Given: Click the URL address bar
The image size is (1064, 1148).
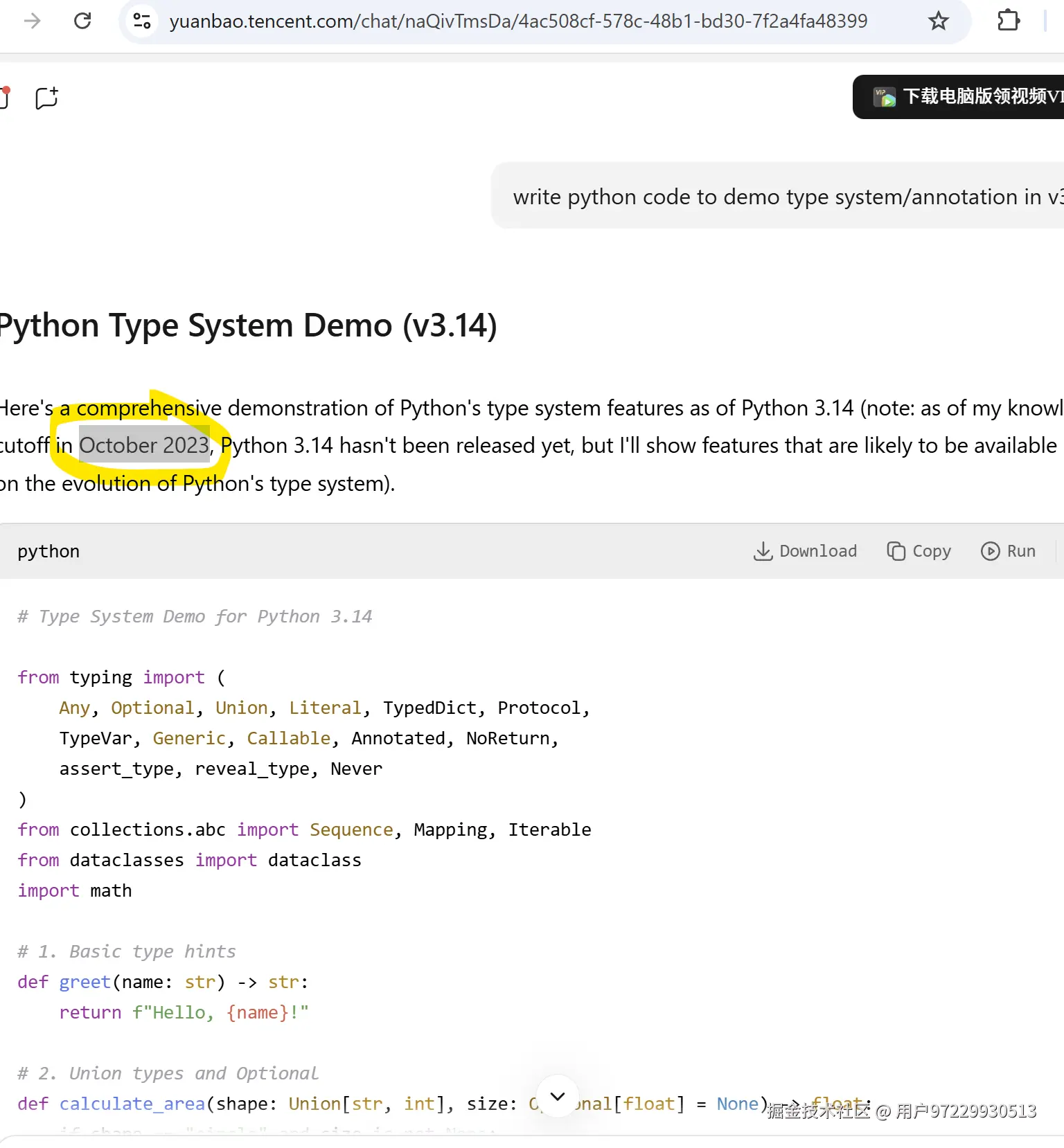Looking at the screenshot, I should [x=518, y=21].
